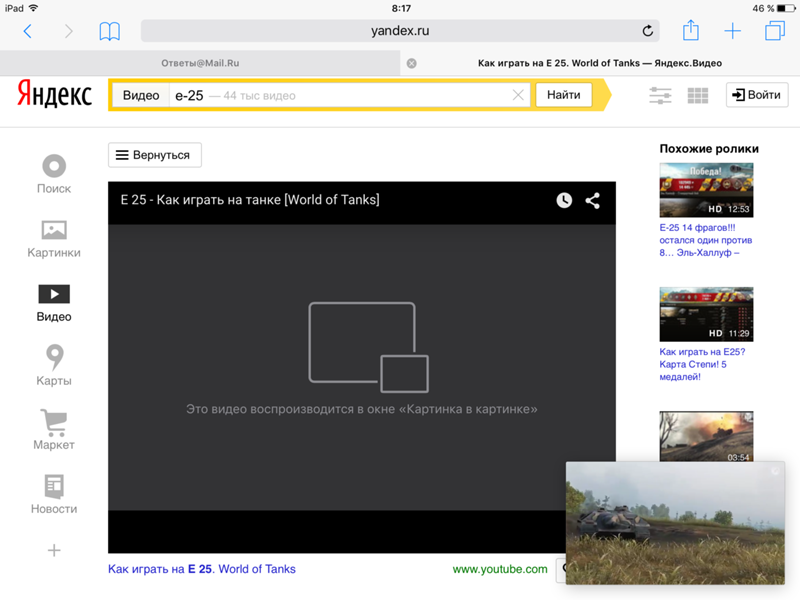
Task: Open Карты in the sidebar
Action: (54, 366)
